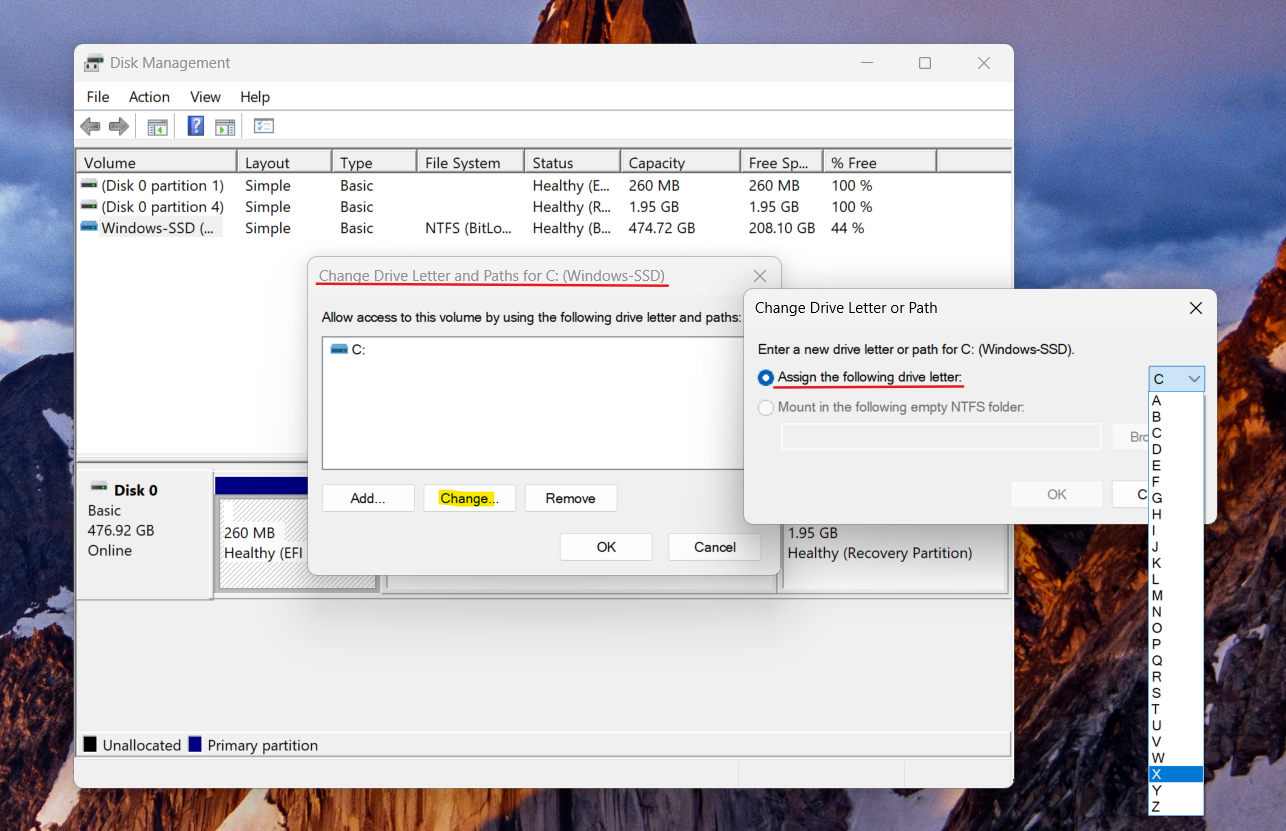
Task: Click the Back arrow in Disk Management toolbar
Action: [x=90, y=126]
